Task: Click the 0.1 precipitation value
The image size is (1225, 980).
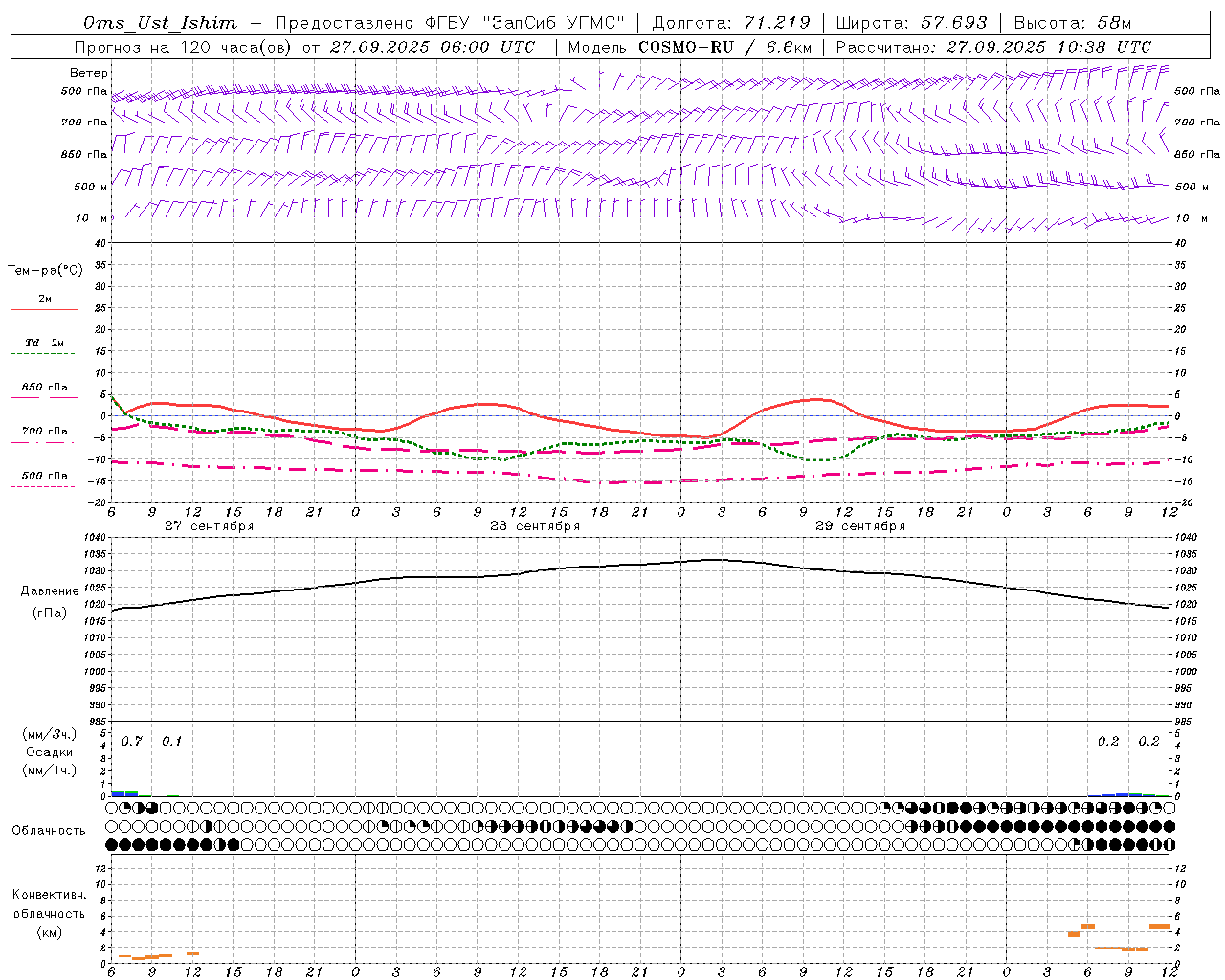Action: pos(171,742)
